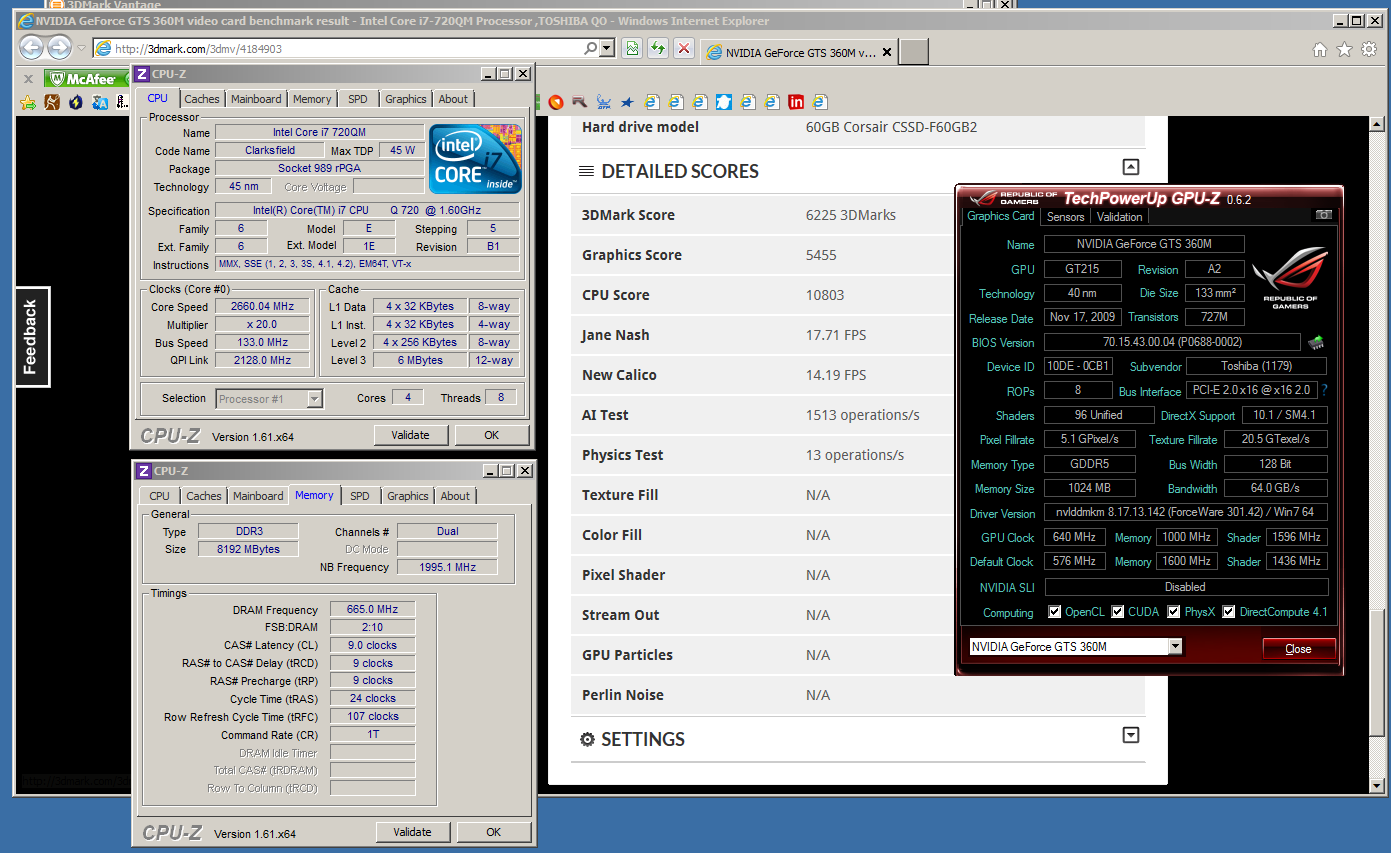Select About tab in lower CPU-Z window
Image resolution: width=1391 pixels, height=853 pixels.
(x=455, y=496)
